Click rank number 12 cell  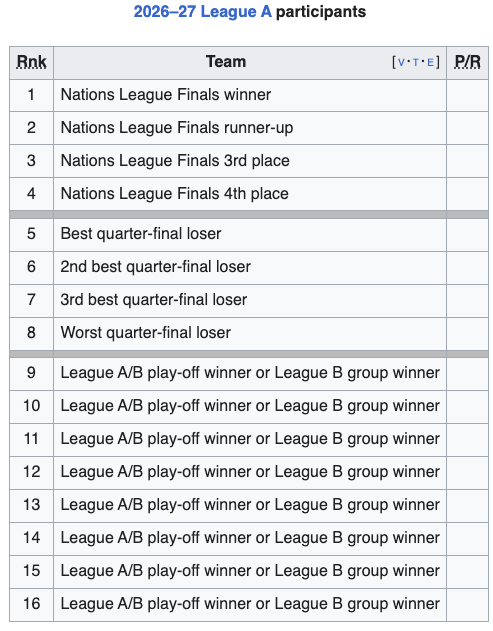pos(31,472)
